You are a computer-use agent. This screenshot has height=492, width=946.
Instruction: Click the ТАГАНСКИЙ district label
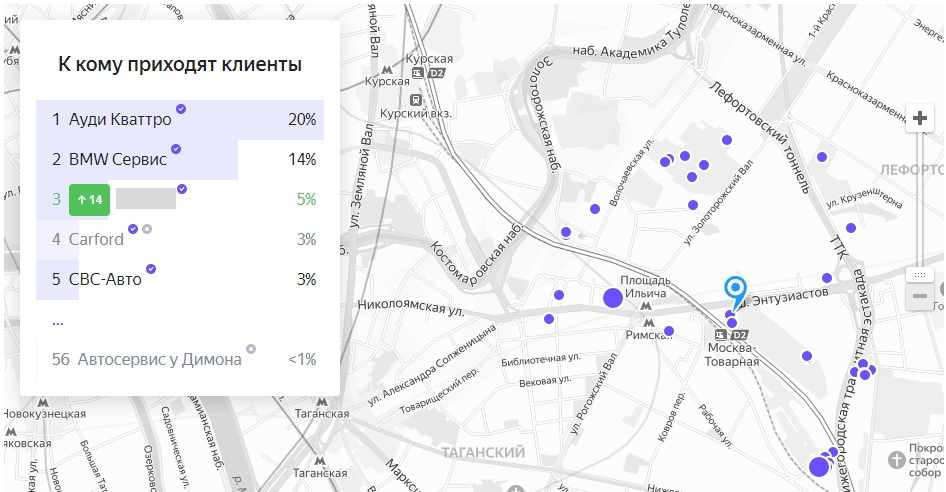pos(483,452)
